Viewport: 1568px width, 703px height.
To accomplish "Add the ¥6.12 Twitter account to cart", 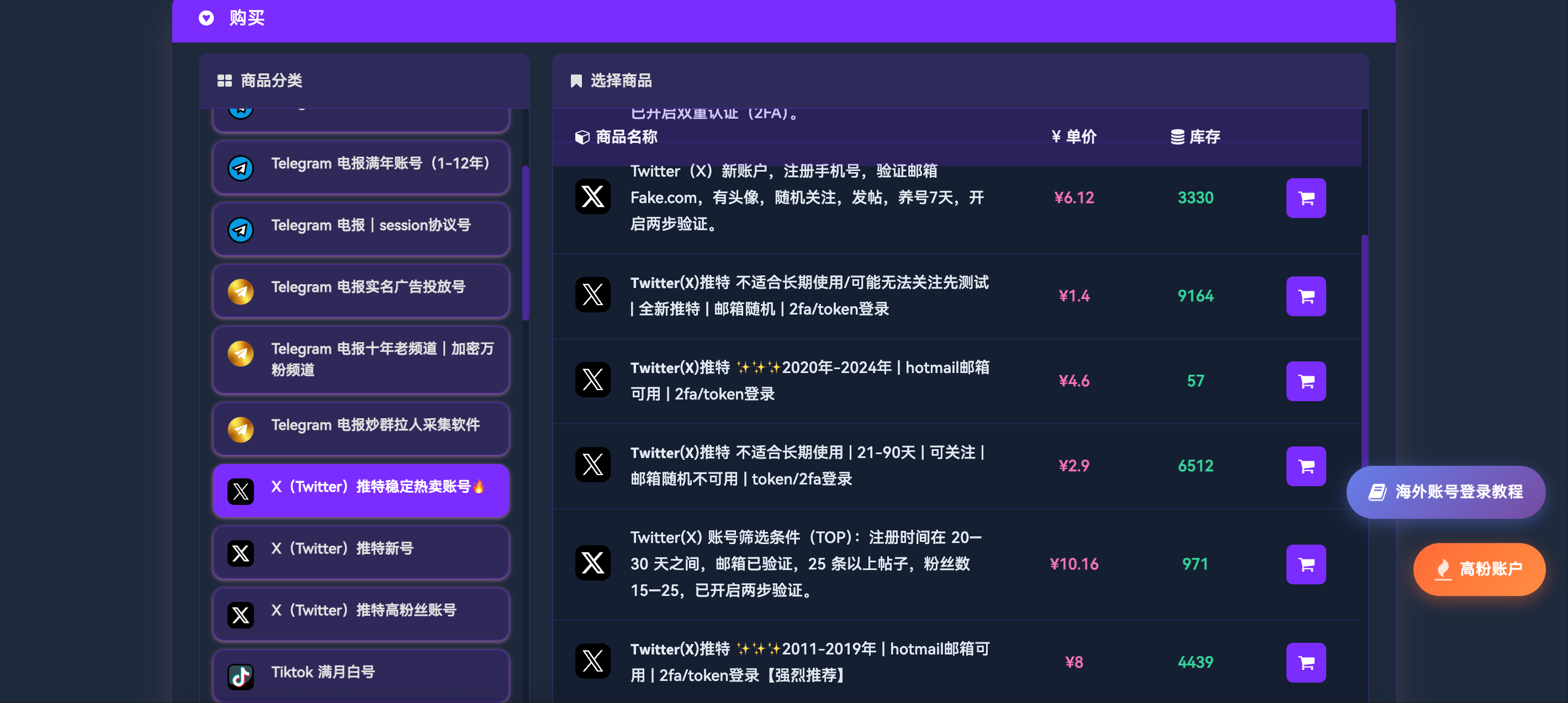I will (1306, 198).
